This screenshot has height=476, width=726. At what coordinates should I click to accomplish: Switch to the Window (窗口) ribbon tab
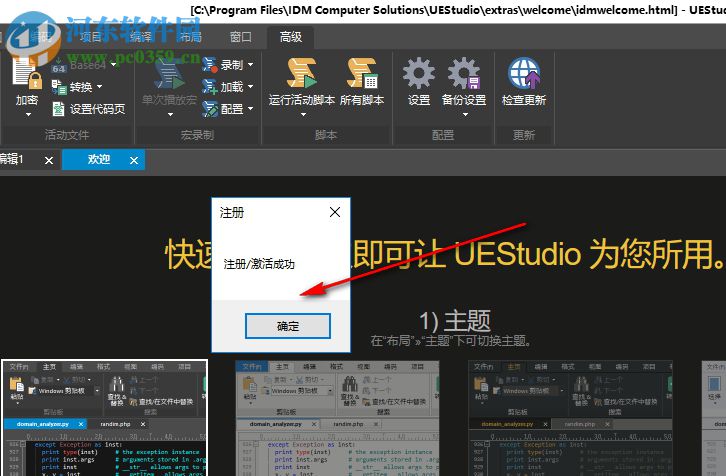click(x=241, y=37)
